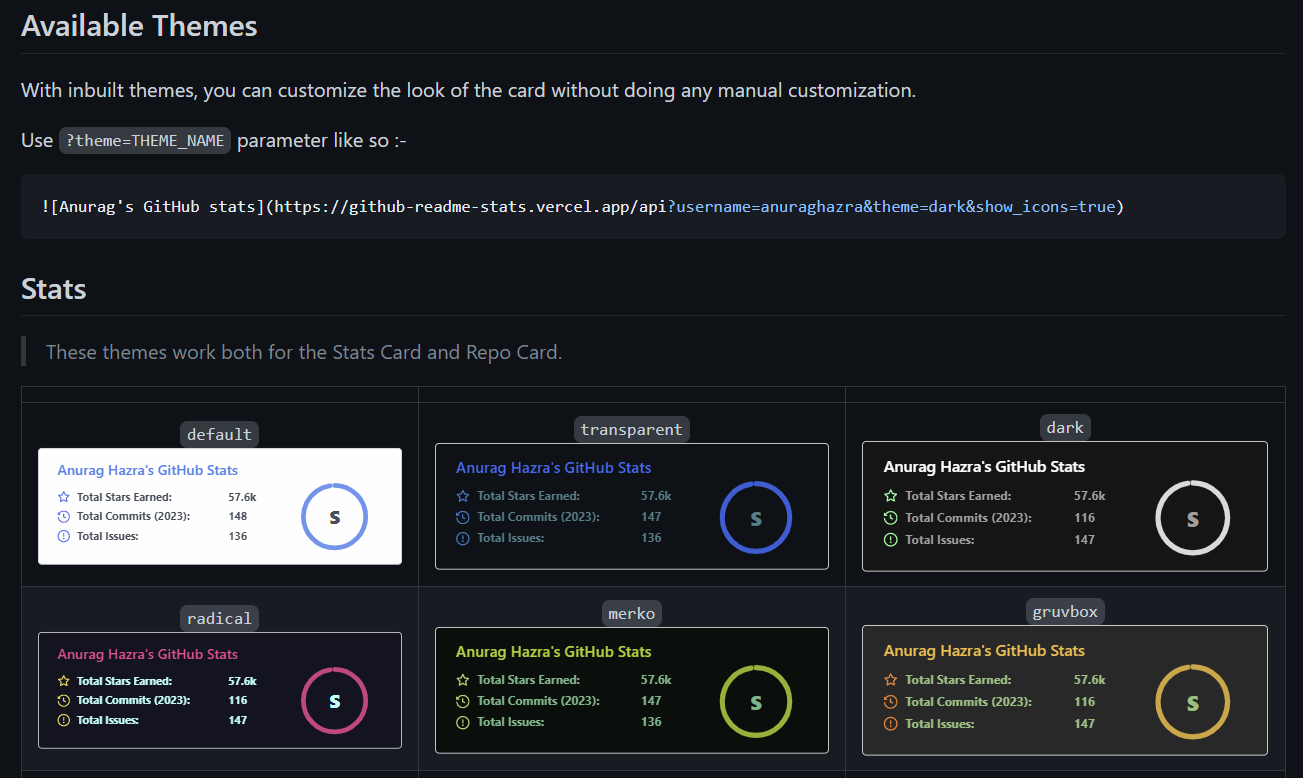Click the gruvbox theme rank circle
This screenshot has width=1303, height=778.
pyautogui.click(x=1192, y=703)
